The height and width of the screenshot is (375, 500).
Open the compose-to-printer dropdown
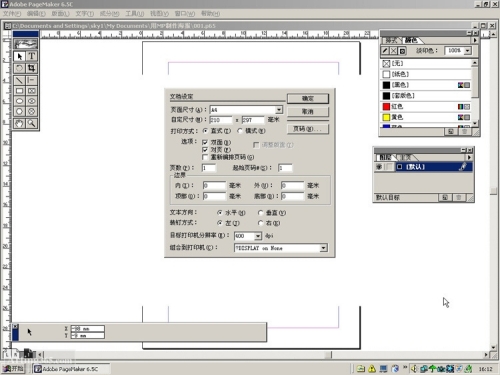tap(323, 248)
